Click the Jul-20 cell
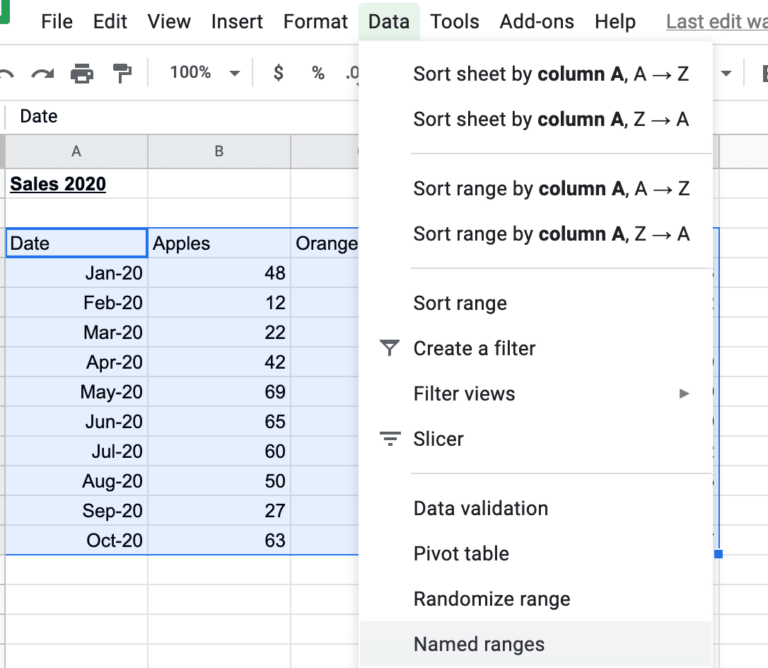This screenshot has height=668, width=768. pos(76,451)
